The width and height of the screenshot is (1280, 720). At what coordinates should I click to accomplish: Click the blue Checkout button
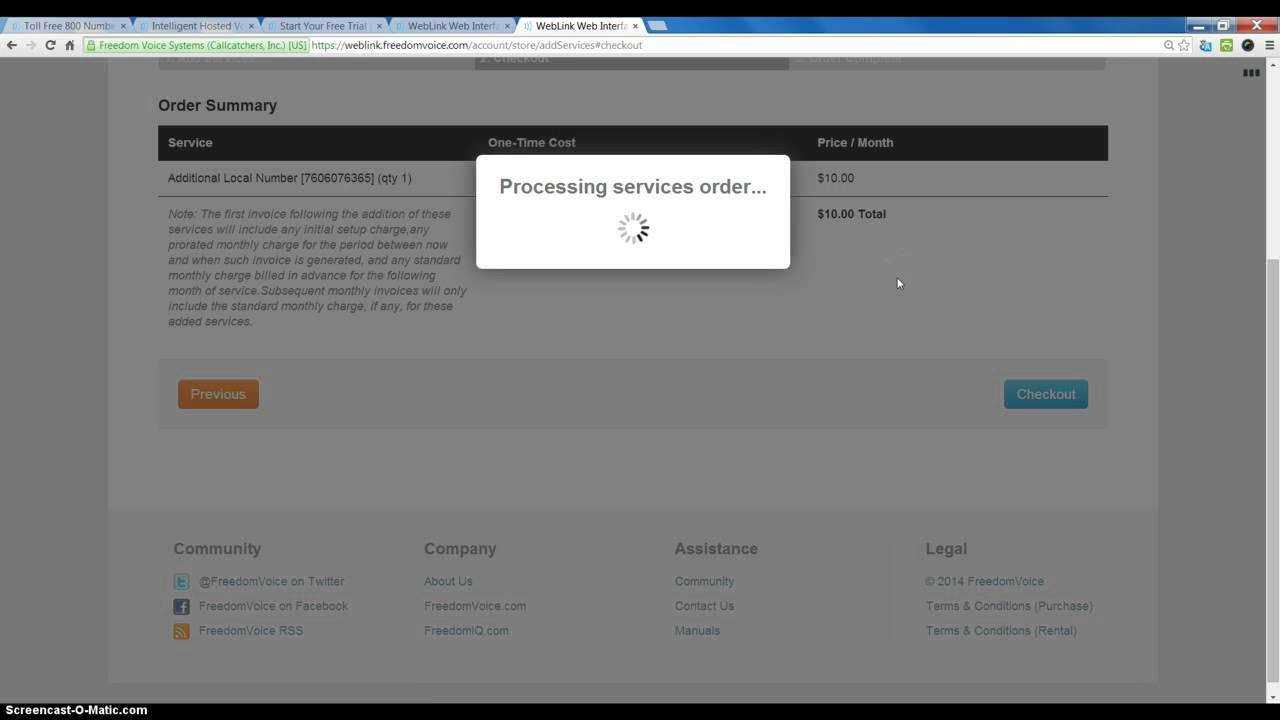coord(1046,394)
